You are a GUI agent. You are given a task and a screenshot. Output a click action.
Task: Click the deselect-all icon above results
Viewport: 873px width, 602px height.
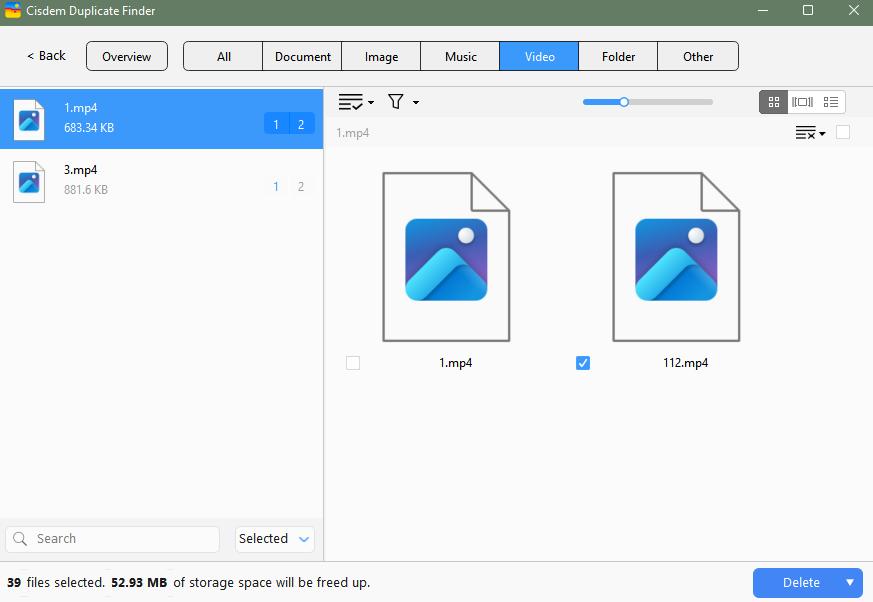coord(806,132)
